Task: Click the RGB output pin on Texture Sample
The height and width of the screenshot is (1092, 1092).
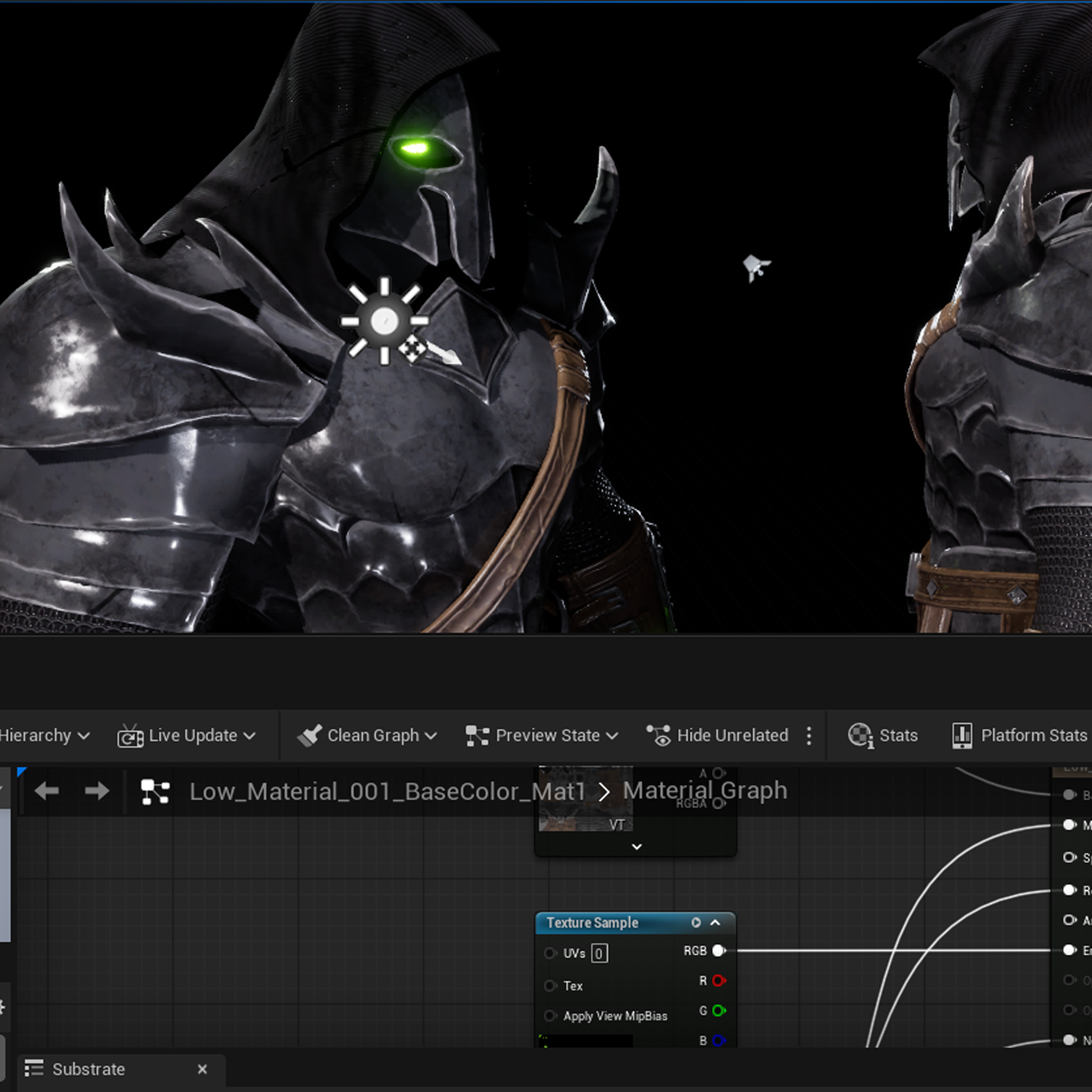Action: point(719,951)
